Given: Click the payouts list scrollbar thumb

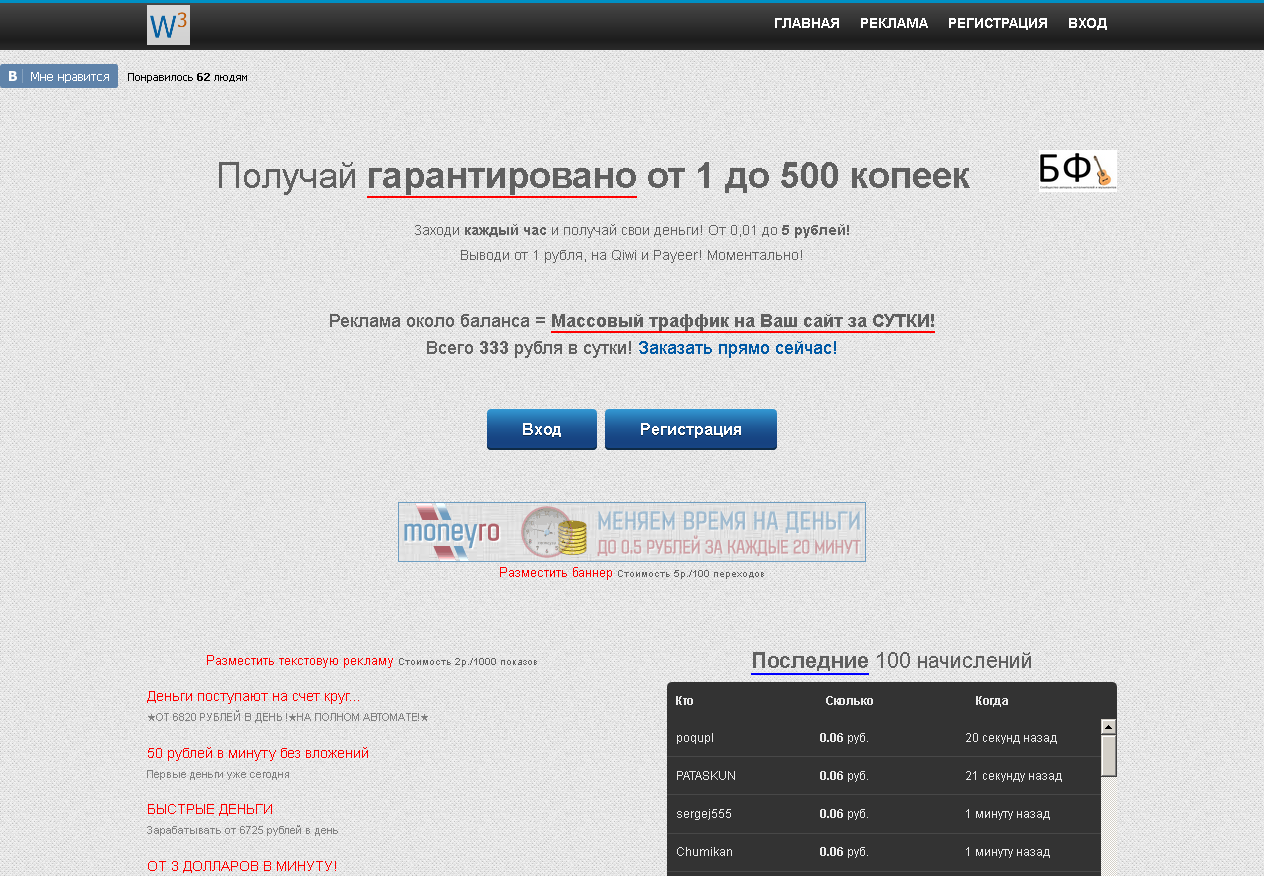Looking at the screenshot, I should tap(1108, 756).
